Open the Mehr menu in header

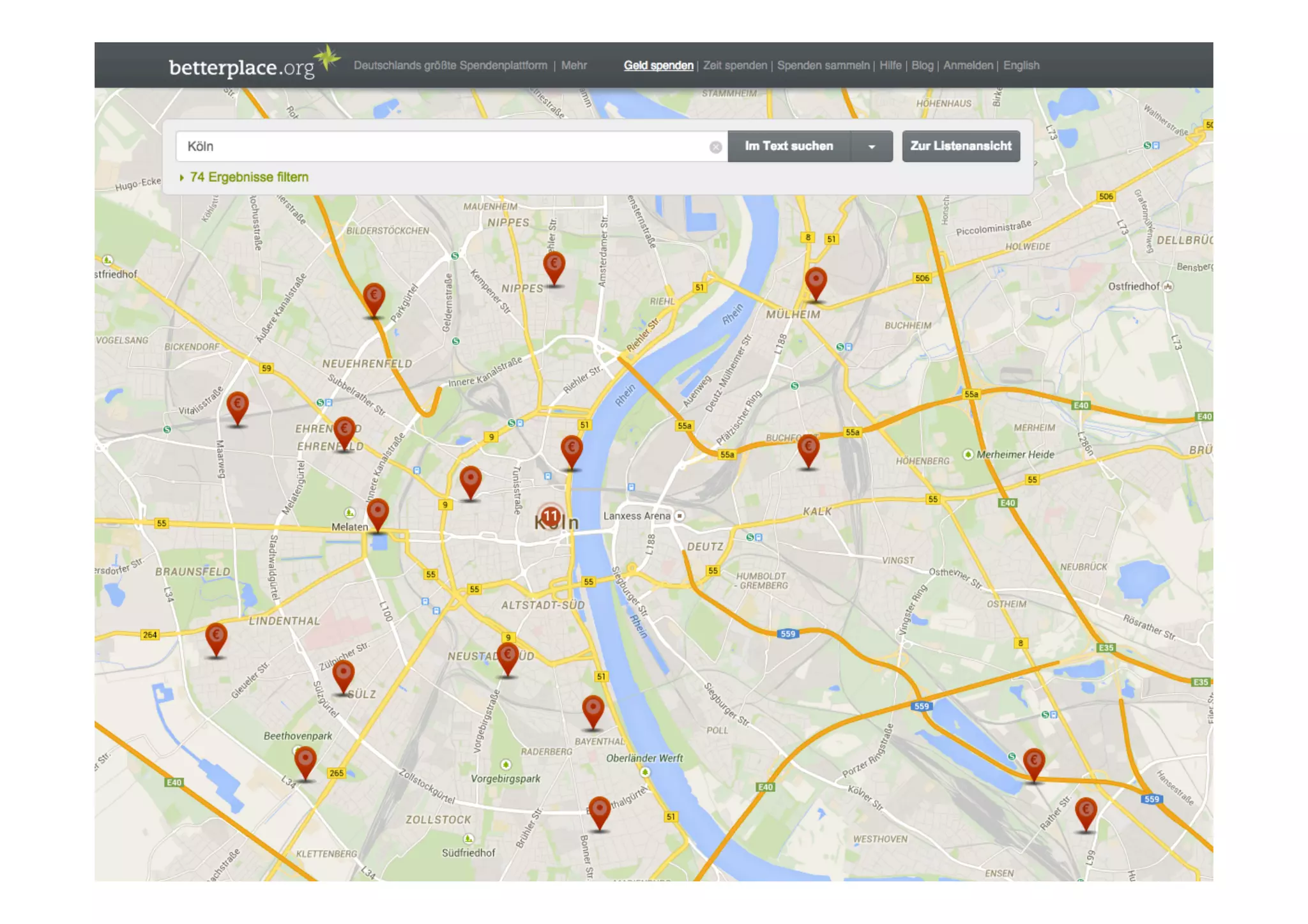click(574, 65)
